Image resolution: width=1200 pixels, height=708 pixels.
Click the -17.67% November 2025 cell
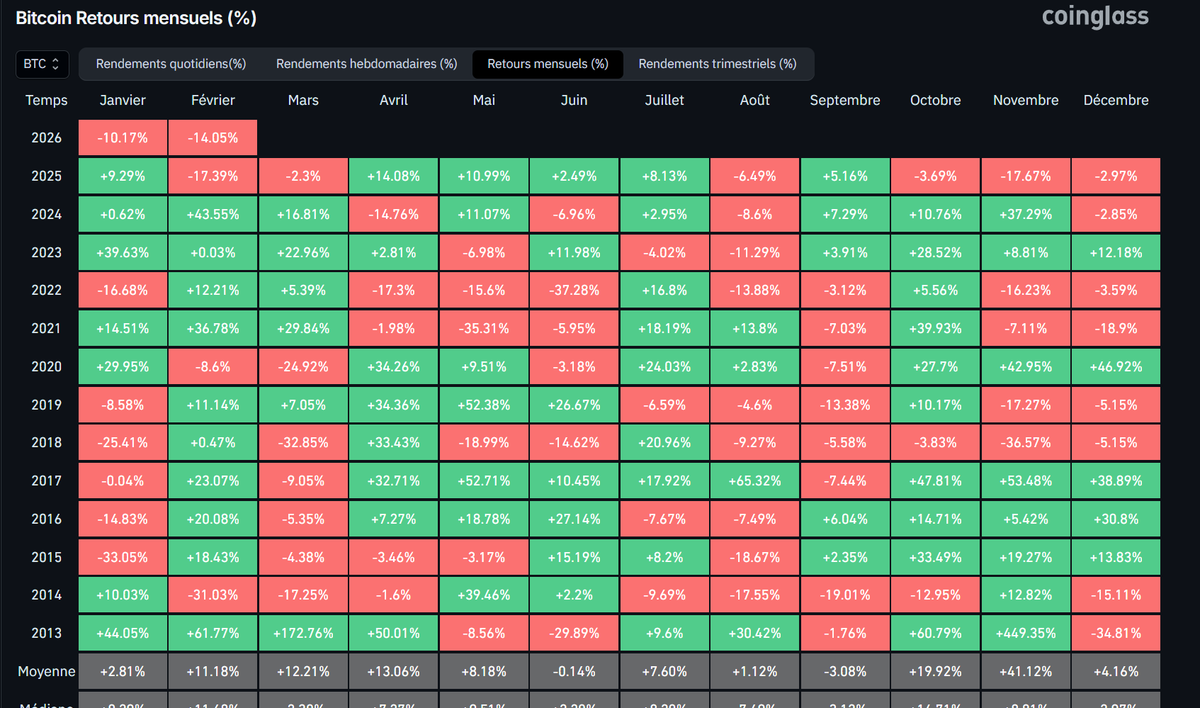(x=1026, y=176)
